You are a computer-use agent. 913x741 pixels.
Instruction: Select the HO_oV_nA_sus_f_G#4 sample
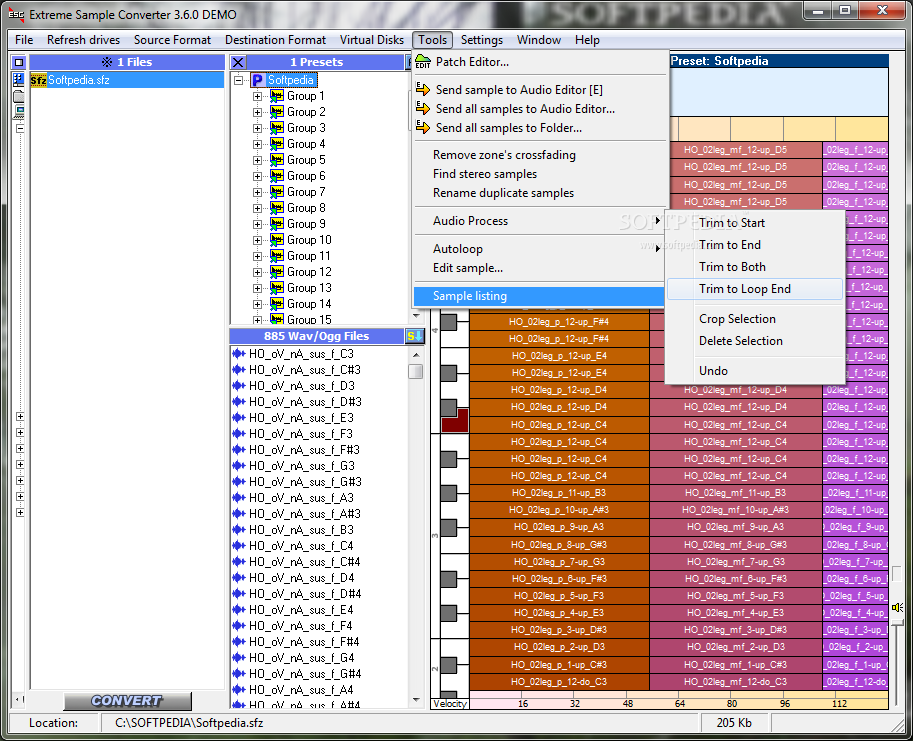click(x=305, y=674)
